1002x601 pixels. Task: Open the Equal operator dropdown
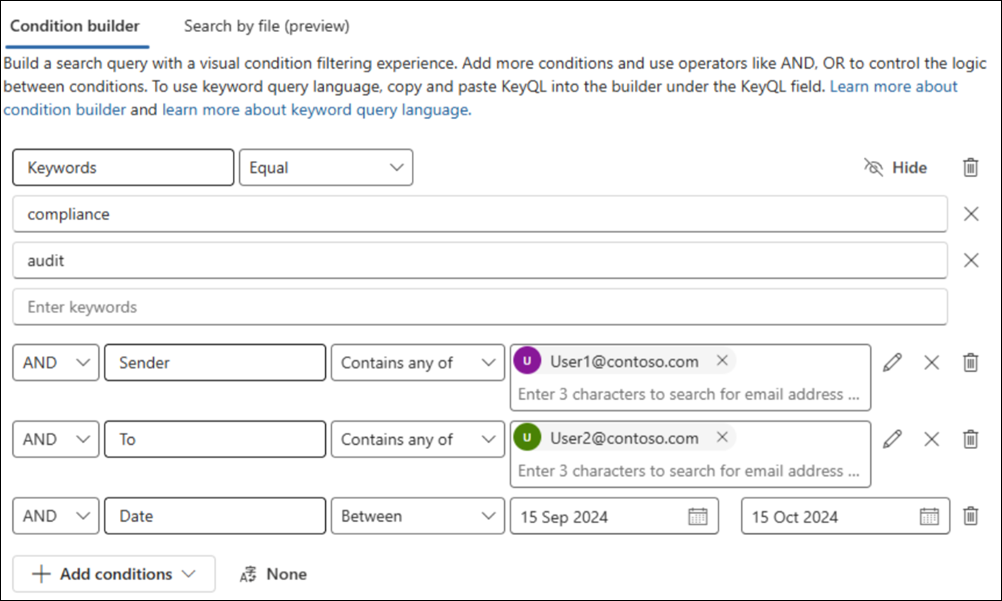click(x=326, y=167)
